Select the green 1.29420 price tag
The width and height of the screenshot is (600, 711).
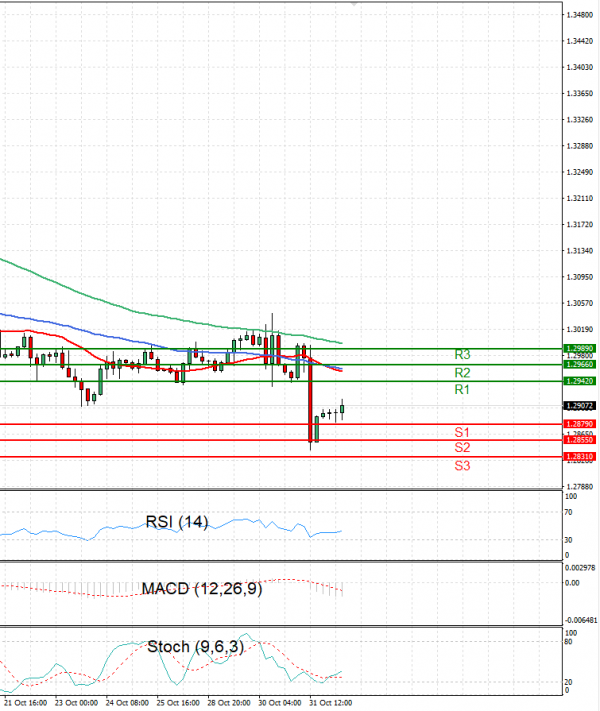point(580,381)
